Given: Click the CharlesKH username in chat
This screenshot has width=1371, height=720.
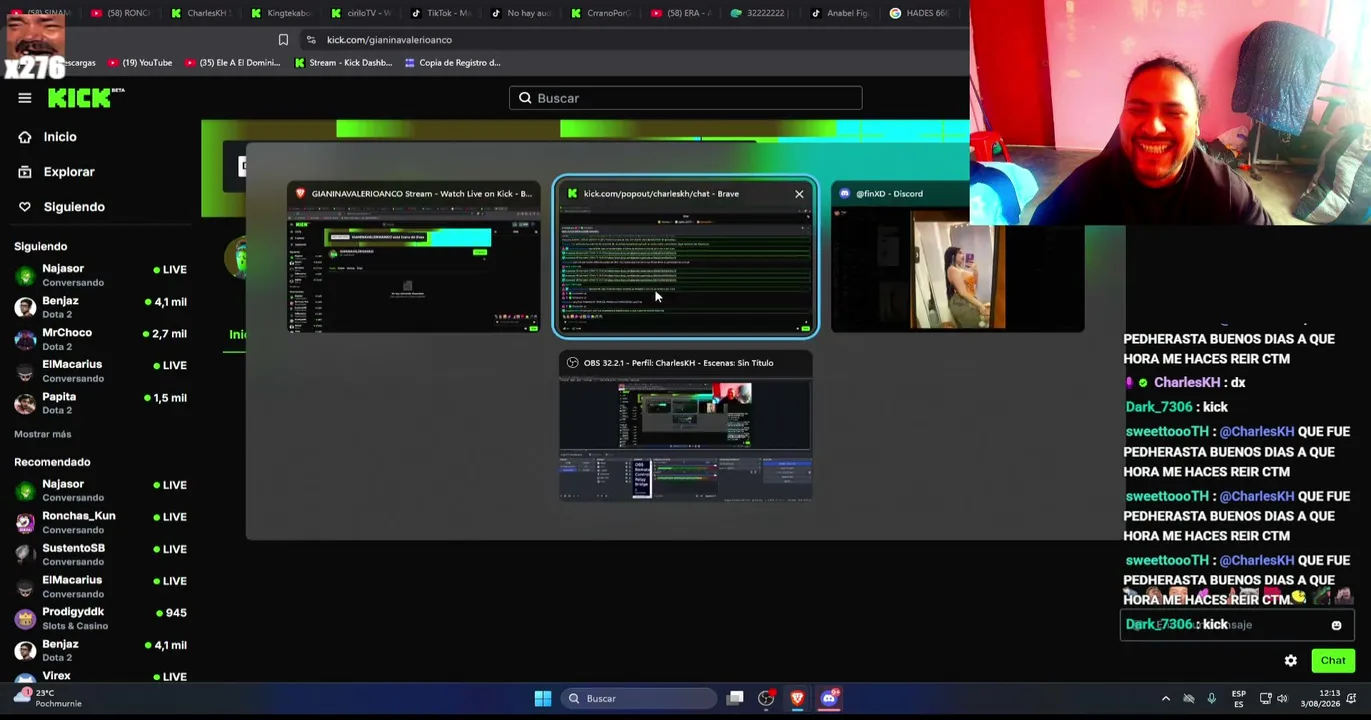Looking at the screenshot, I should point(1186,383).
